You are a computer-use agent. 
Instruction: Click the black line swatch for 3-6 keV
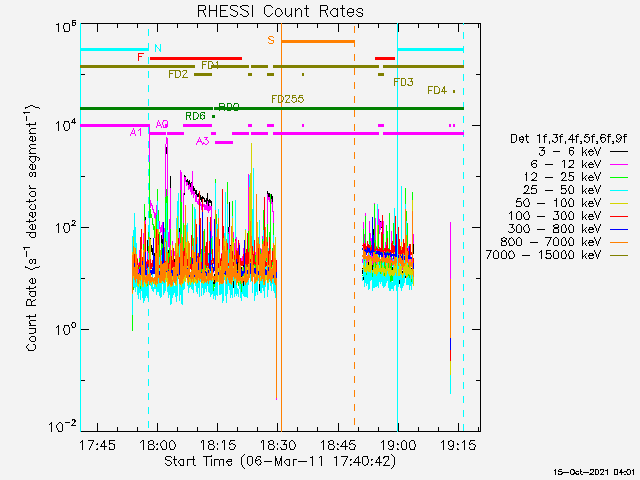(619, 151)
